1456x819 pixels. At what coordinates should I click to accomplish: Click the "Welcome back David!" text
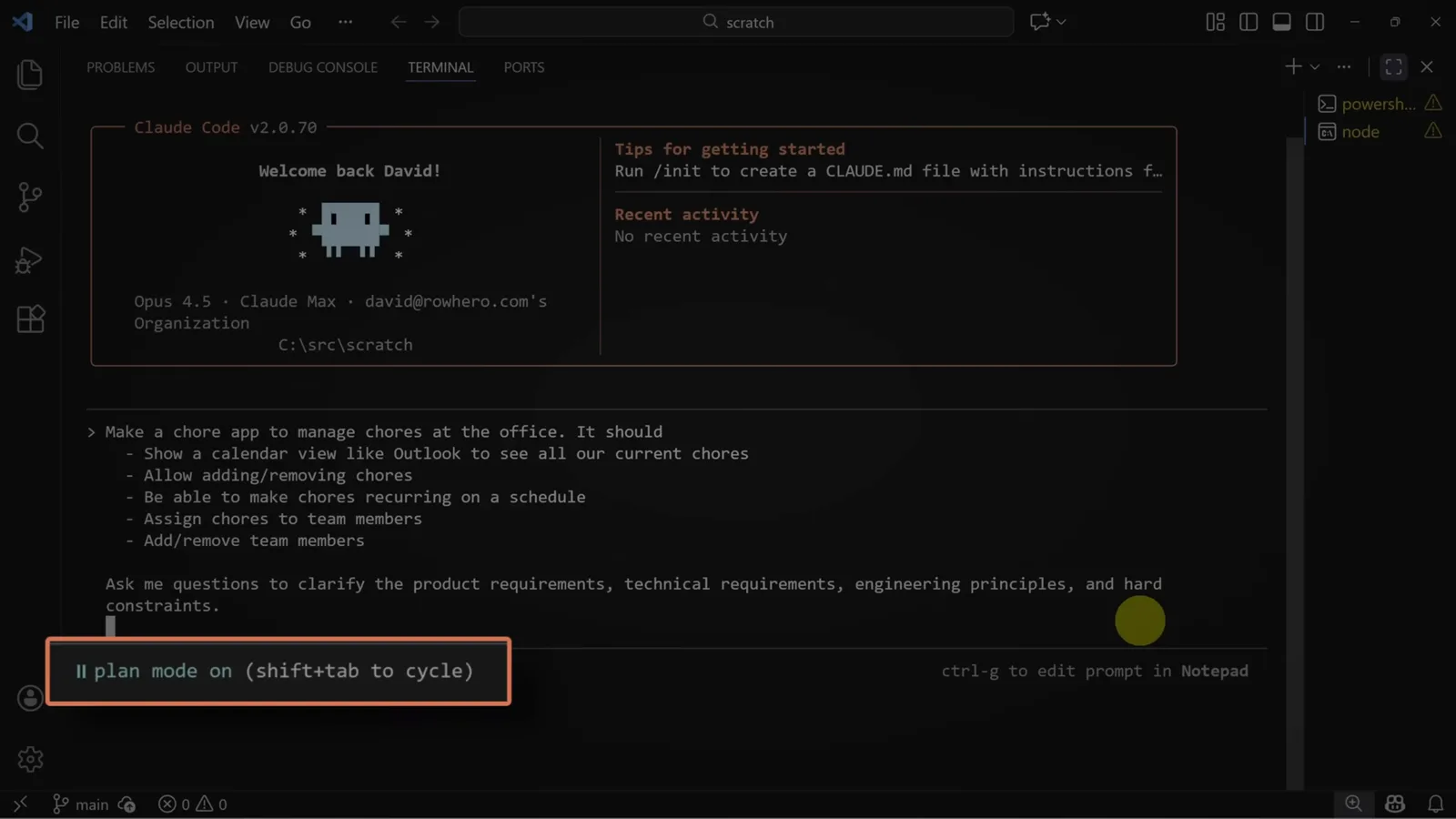(349, 171)
